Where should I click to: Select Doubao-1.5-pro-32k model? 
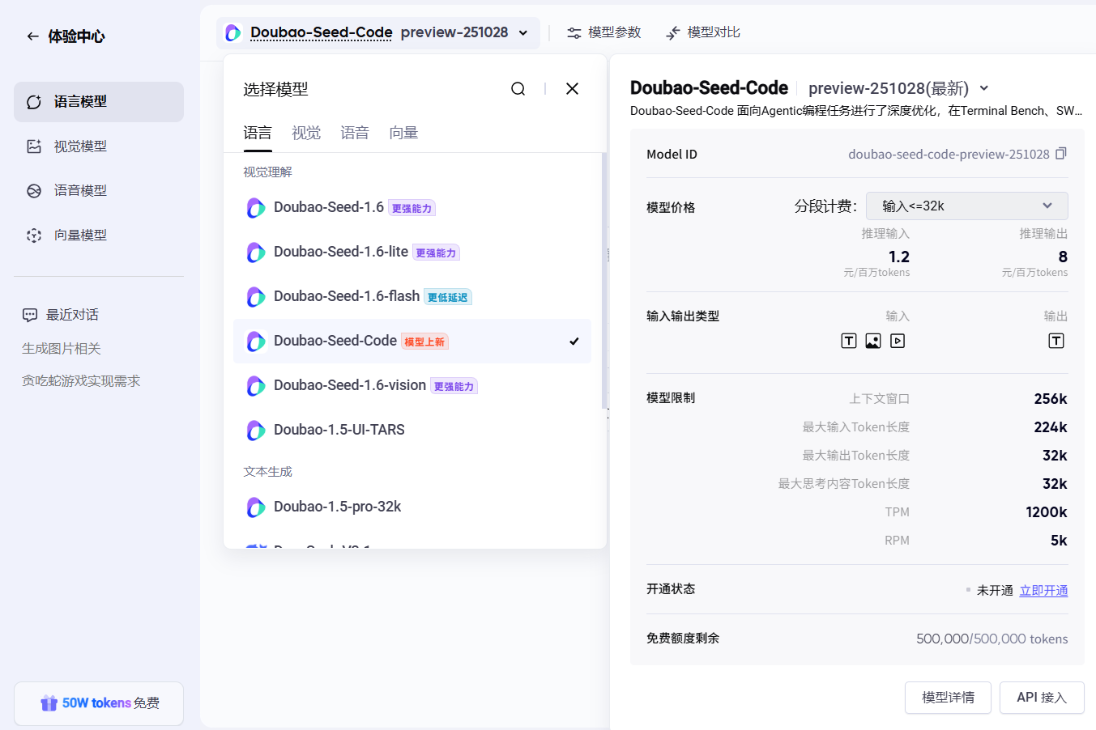click(x=412, y=507)
